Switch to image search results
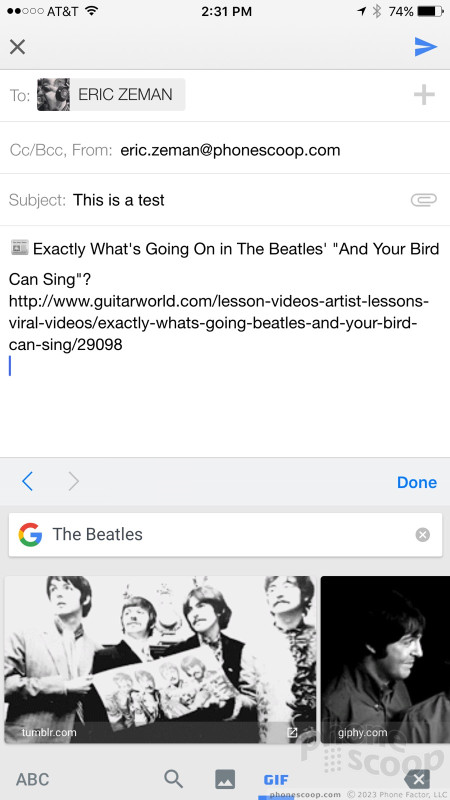The height and width of the screenshot is (800, 450). click(x=225, y=780)
